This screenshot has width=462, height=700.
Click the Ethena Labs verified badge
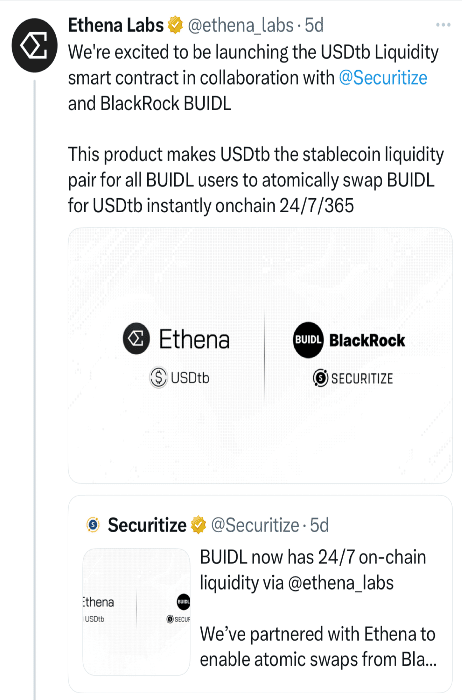175,25
